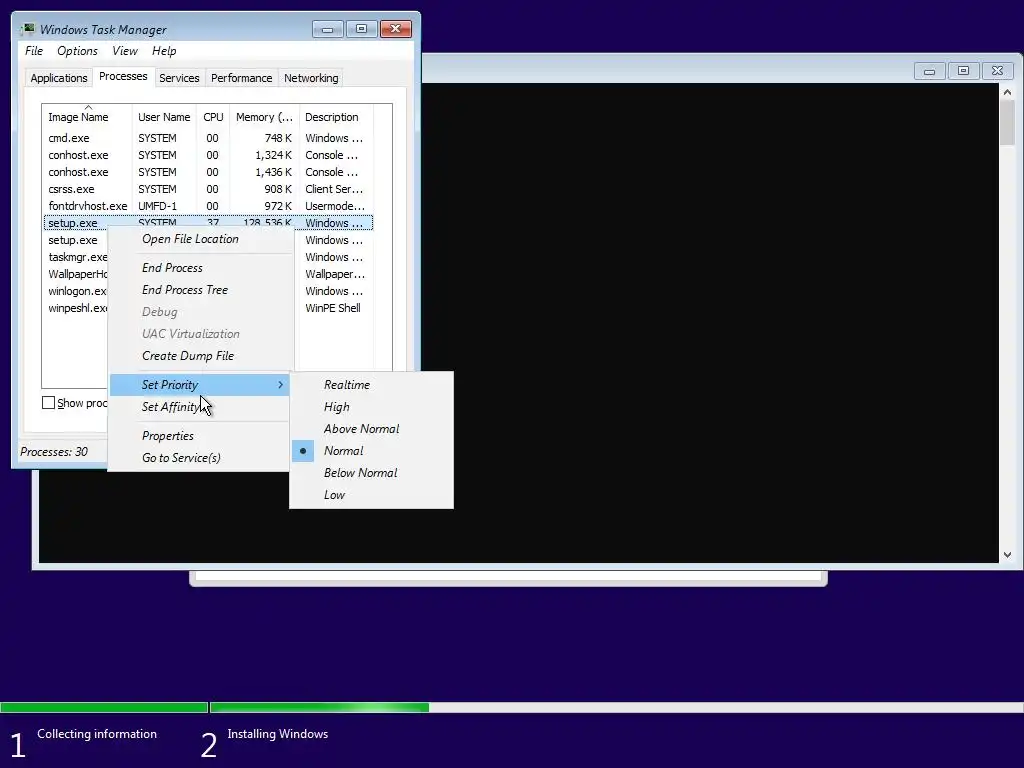The height and width of the screenshot is (768, 1024).
Task: Open the View menu
Action: coord(125,51)
